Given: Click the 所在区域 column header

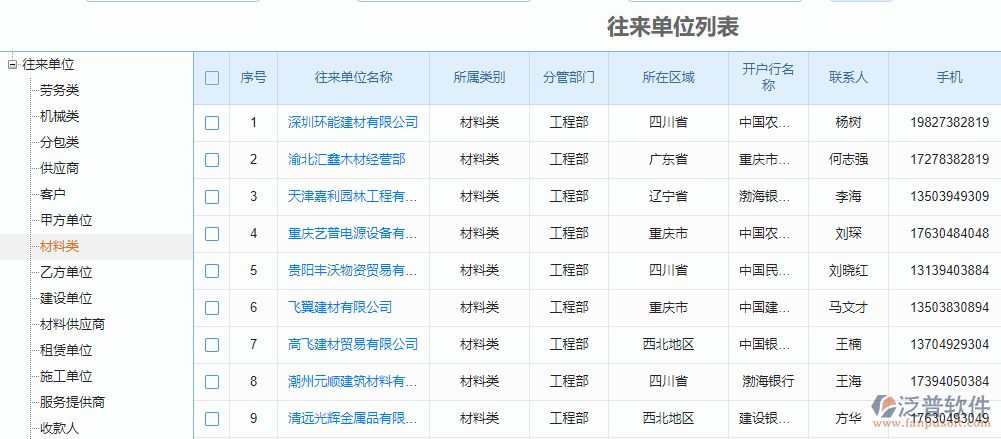Looking at the screenshot, I should tap(668, 78).
